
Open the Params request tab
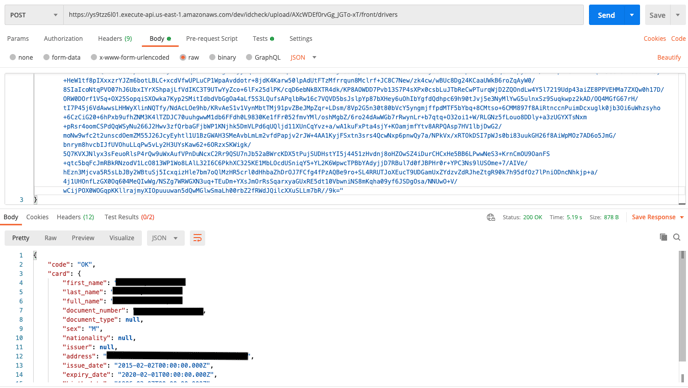pos(18,39)
